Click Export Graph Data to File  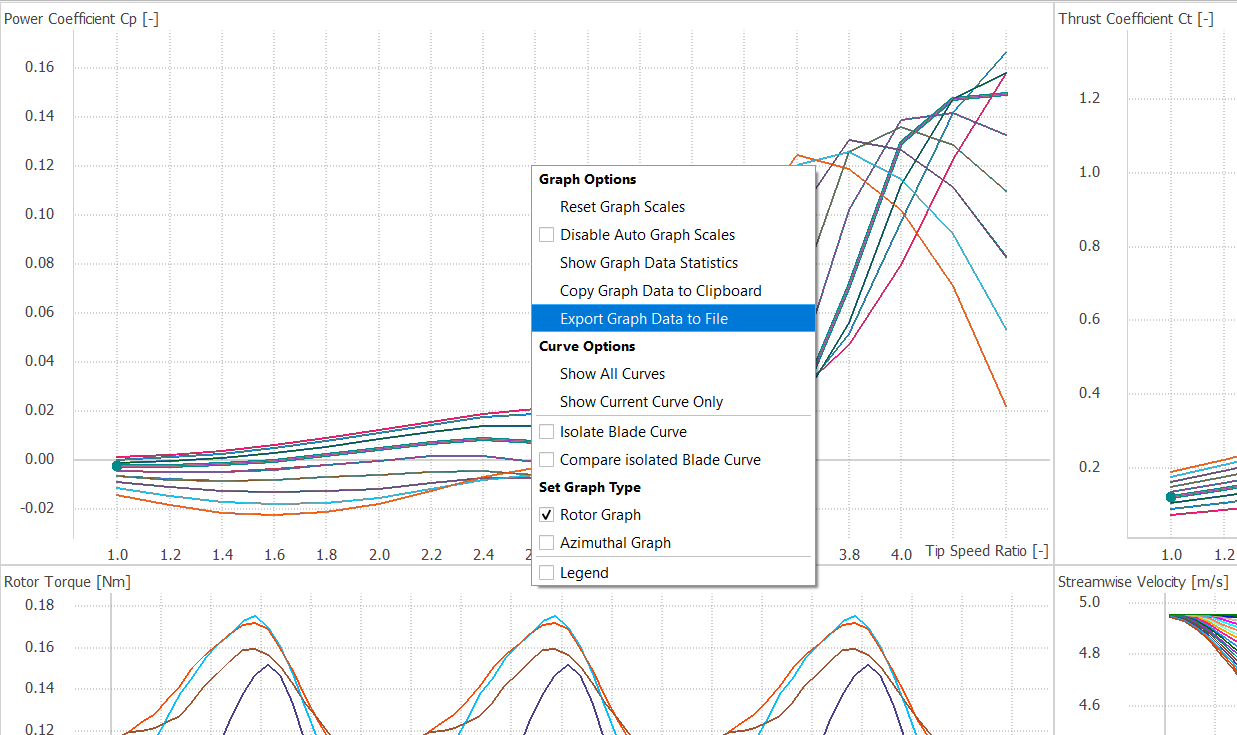point(673,319)
